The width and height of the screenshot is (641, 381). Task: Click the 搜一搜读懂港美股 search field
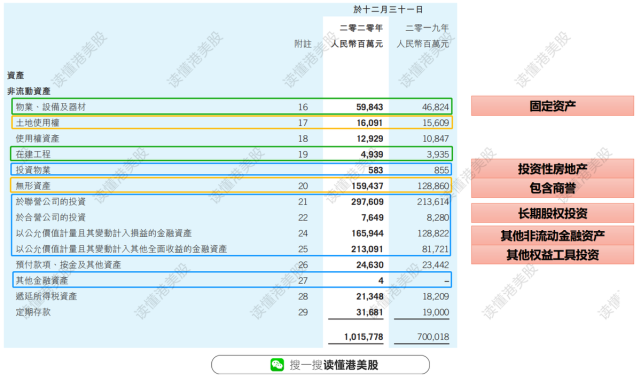pos(320,365)
